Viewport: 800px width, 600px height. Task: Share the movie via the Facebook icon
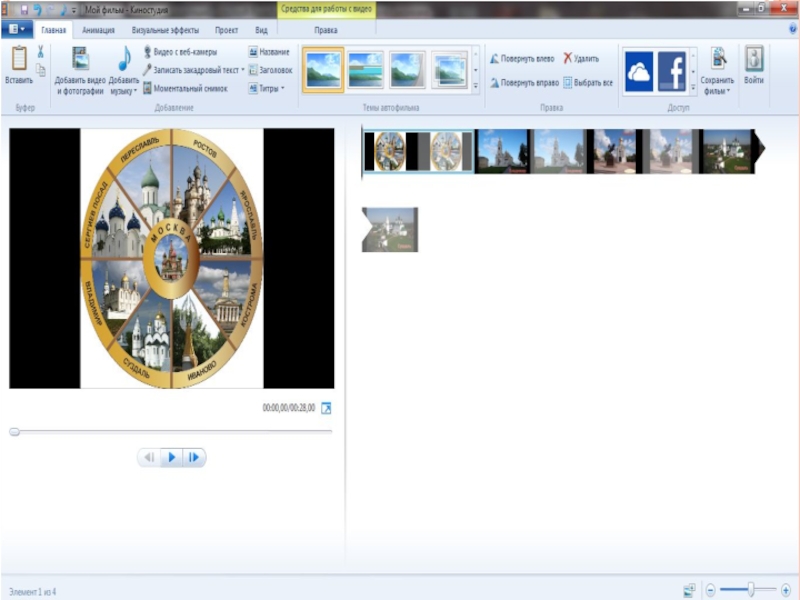(x=672, y=71)
